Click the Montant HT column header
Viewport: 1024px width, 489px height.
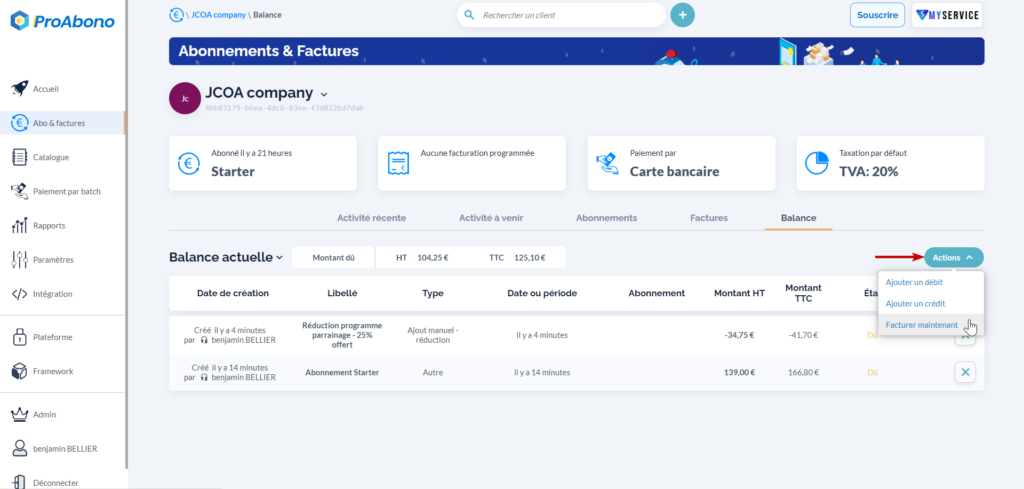(739, 293)
